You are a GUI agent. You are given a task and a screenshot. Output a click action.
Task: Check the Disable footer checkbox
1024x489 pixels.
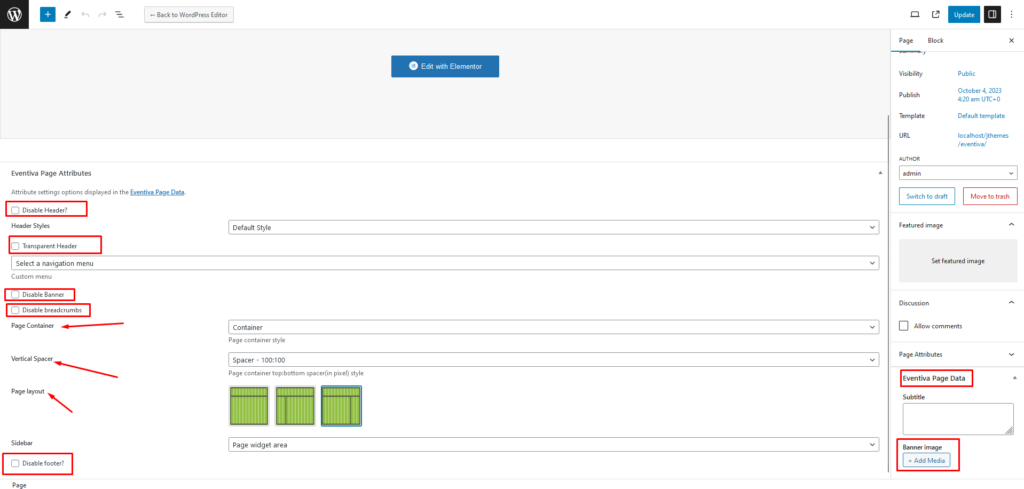tap(15, 463)
